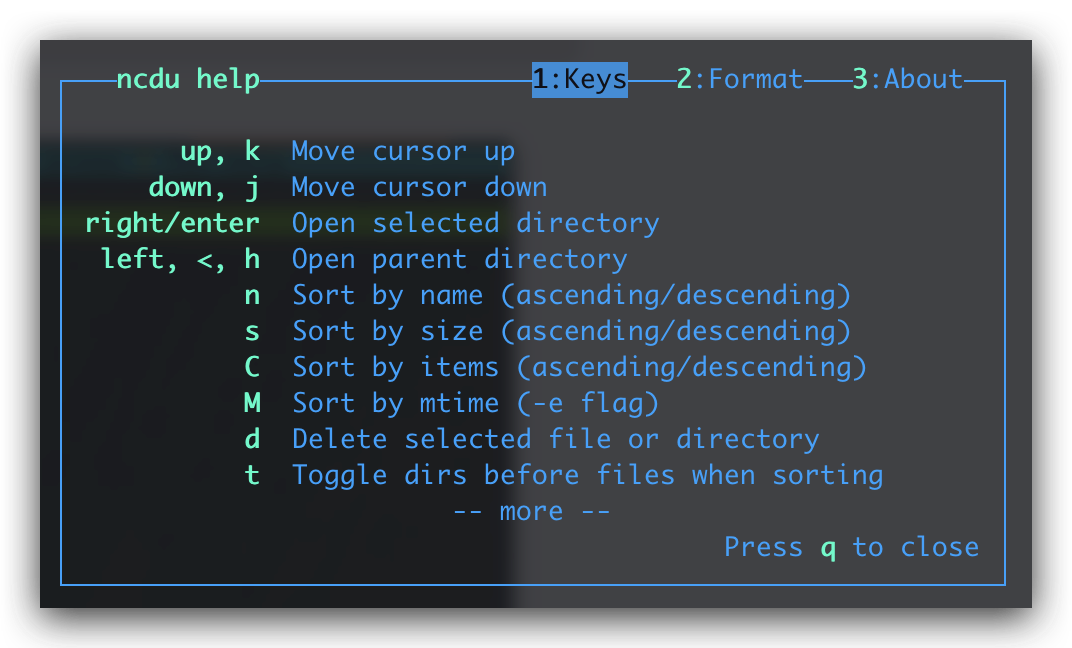Switch to the 1:Keys tab
This screenshot has width=1072, height=648.
tap(579, 79)
